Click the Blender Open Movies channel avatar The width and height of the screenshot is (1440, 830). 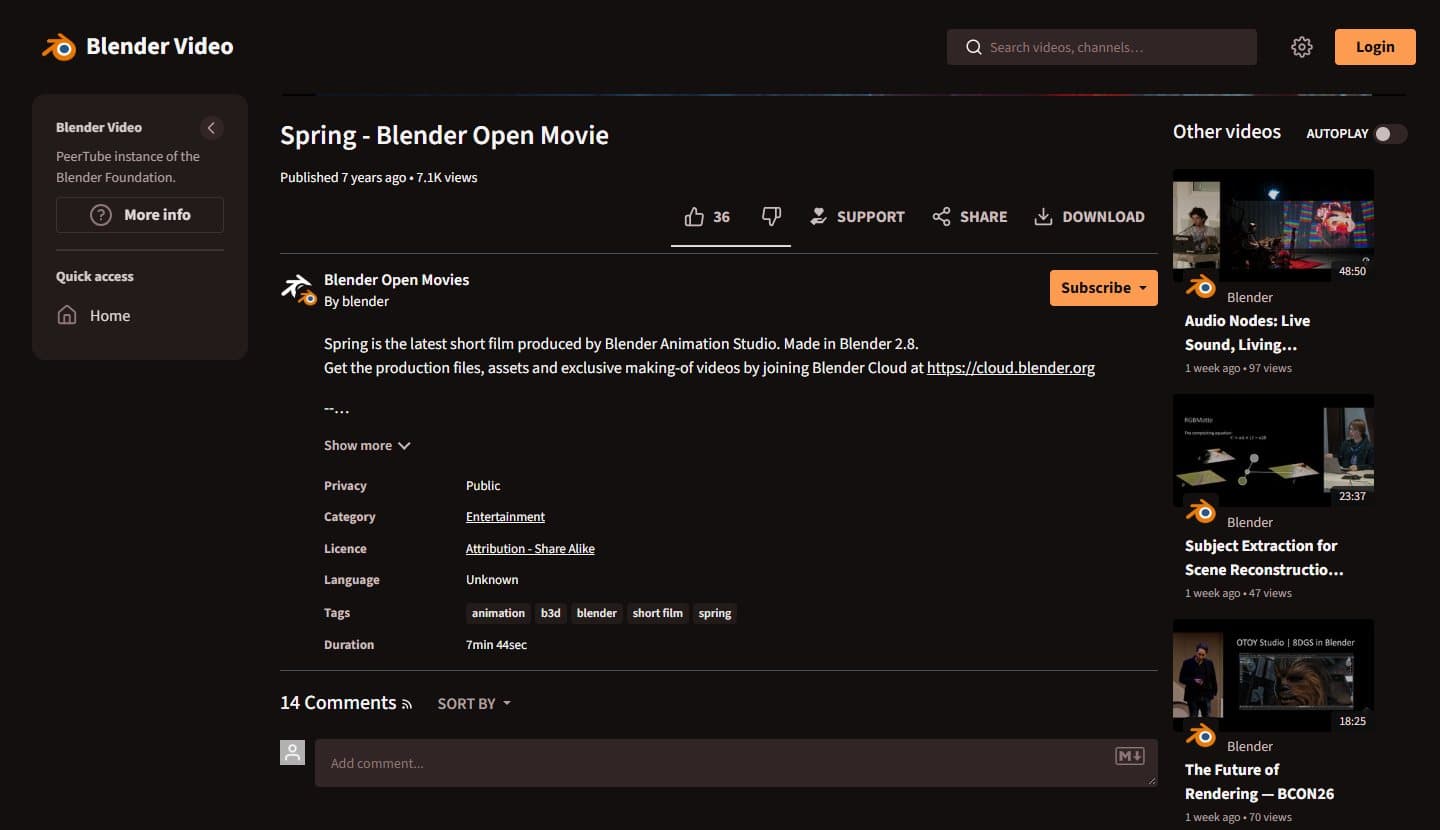[x=298, y=289]
